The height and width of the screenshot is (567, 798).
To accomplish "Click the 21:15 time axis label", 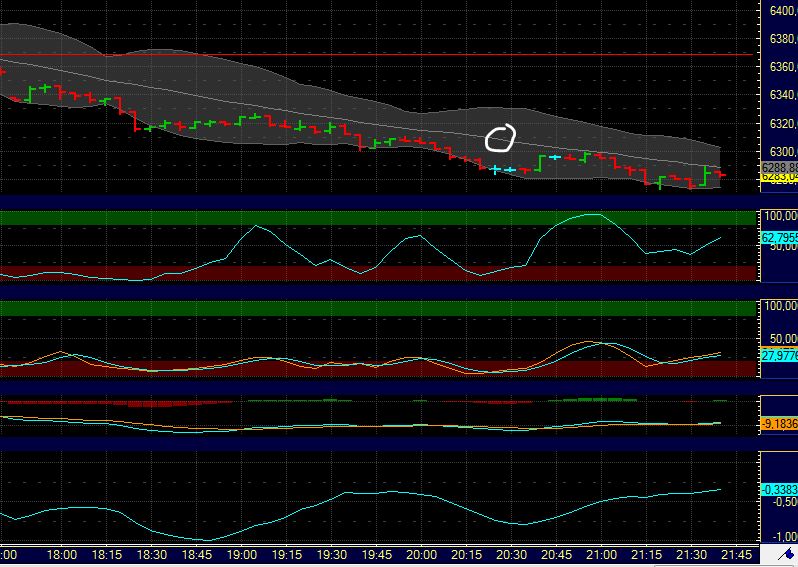I will point(646,554).
